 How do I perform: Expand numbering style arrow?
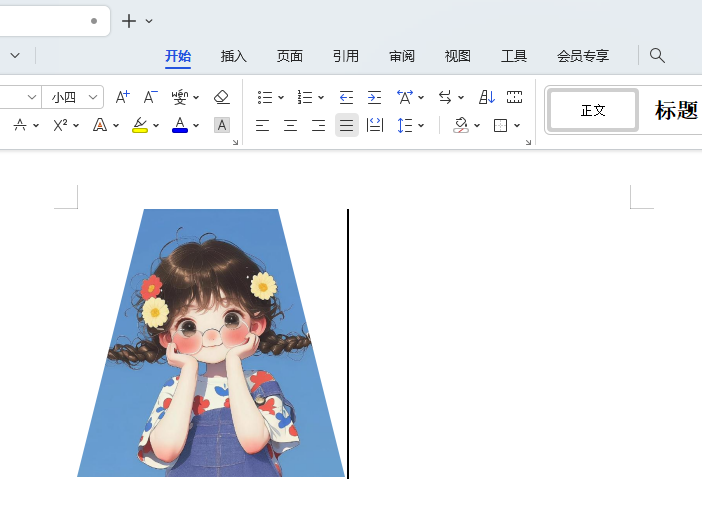pos(321,98)
